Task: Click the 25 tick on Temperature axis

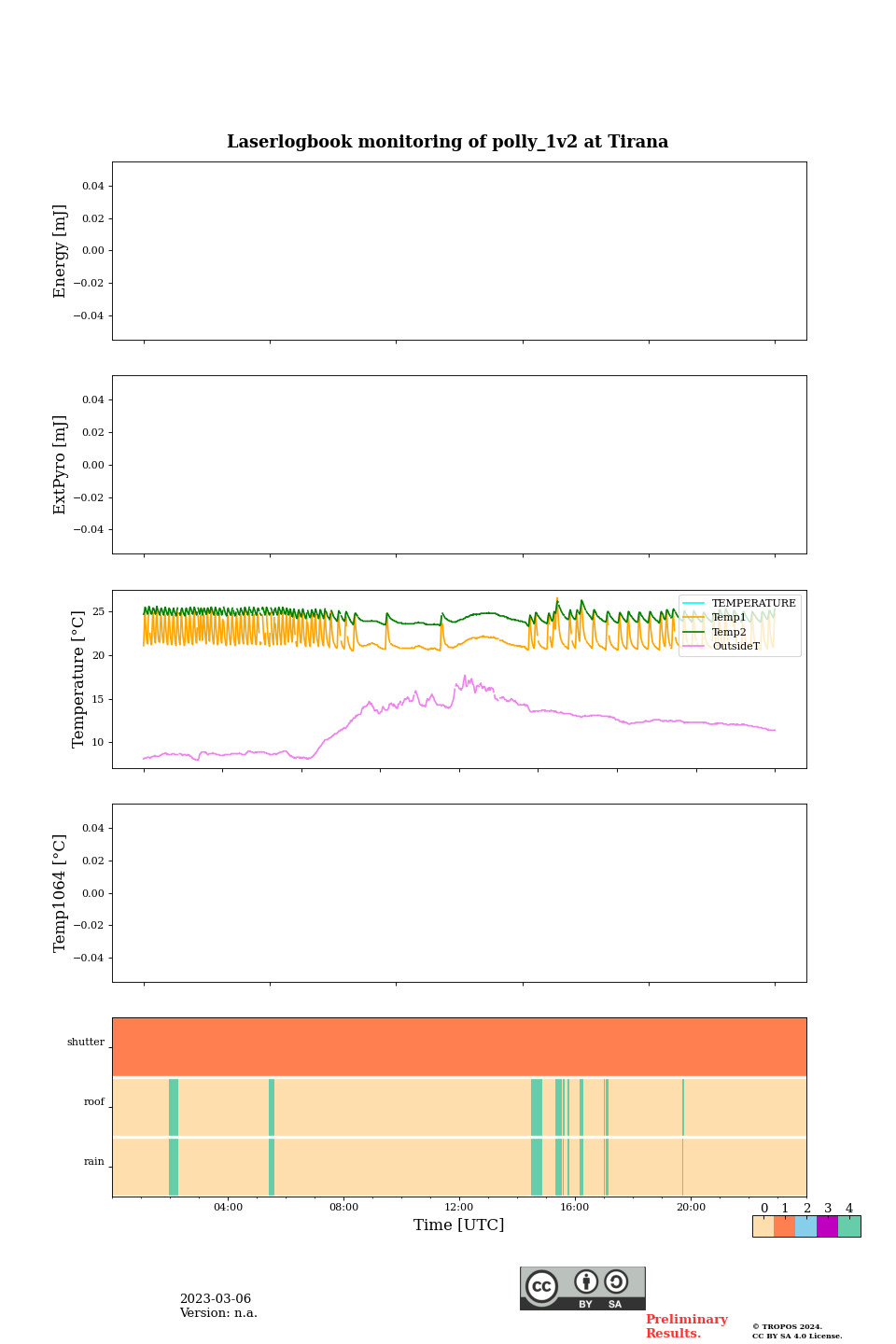Action: click(99, 612)
